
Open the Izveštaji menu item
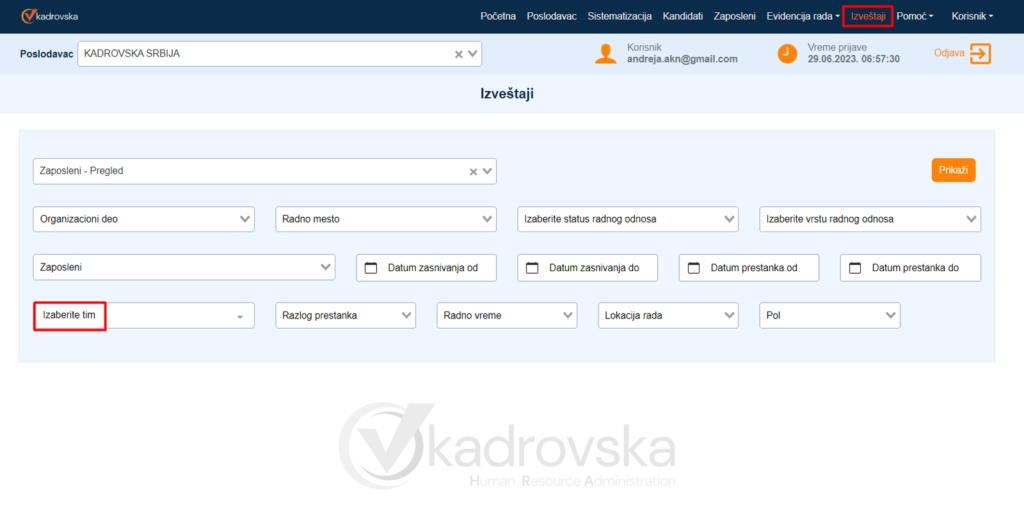867,16
